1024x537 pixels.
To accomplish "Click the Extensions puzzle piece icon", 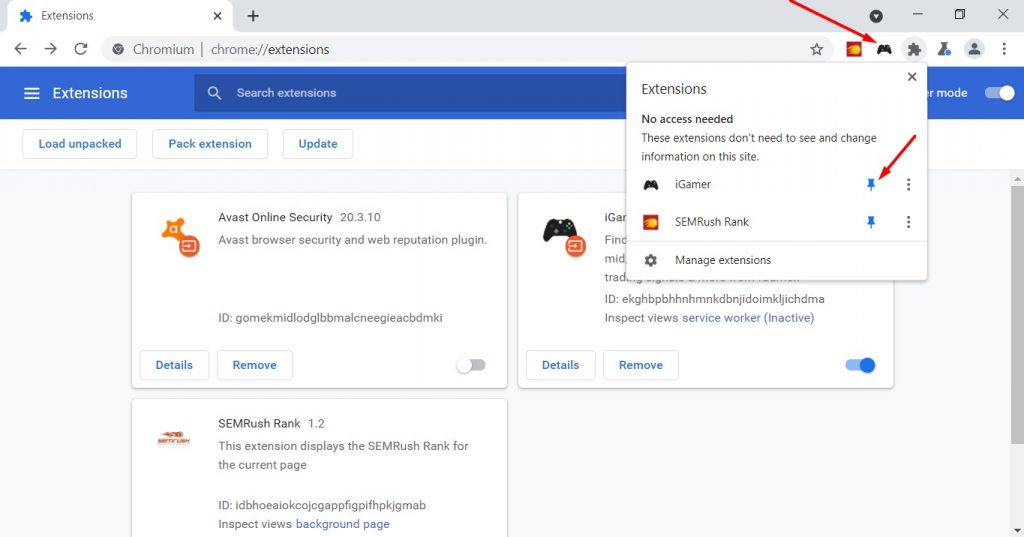I will 914,49.
